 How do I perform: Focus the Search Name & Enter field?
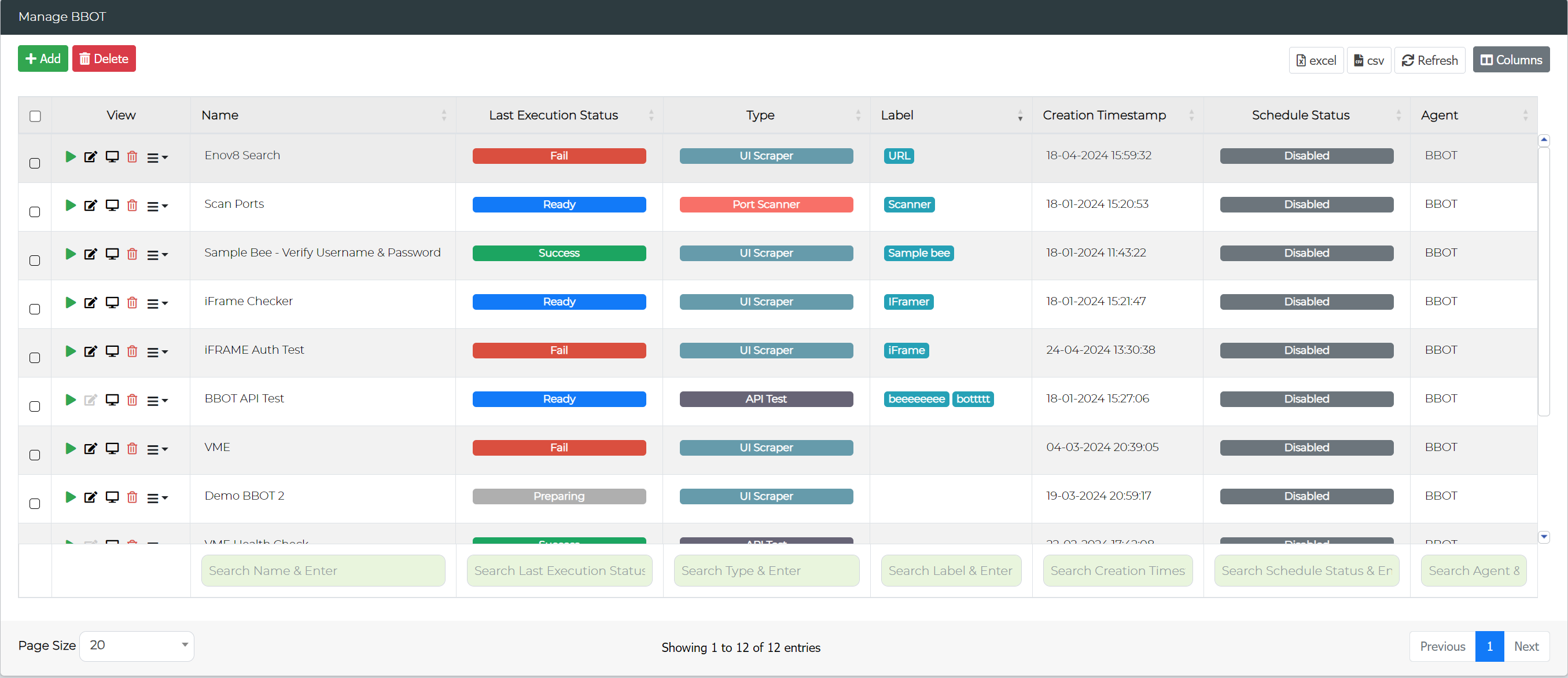click(x=323, y=571)
